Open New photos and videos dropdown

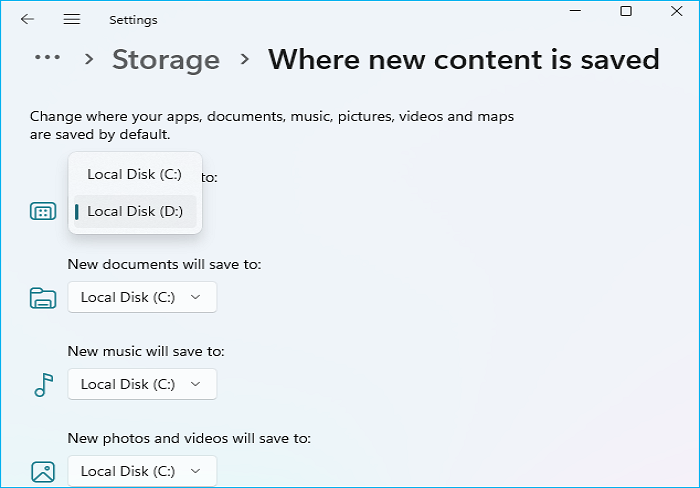tap(141, 471)
